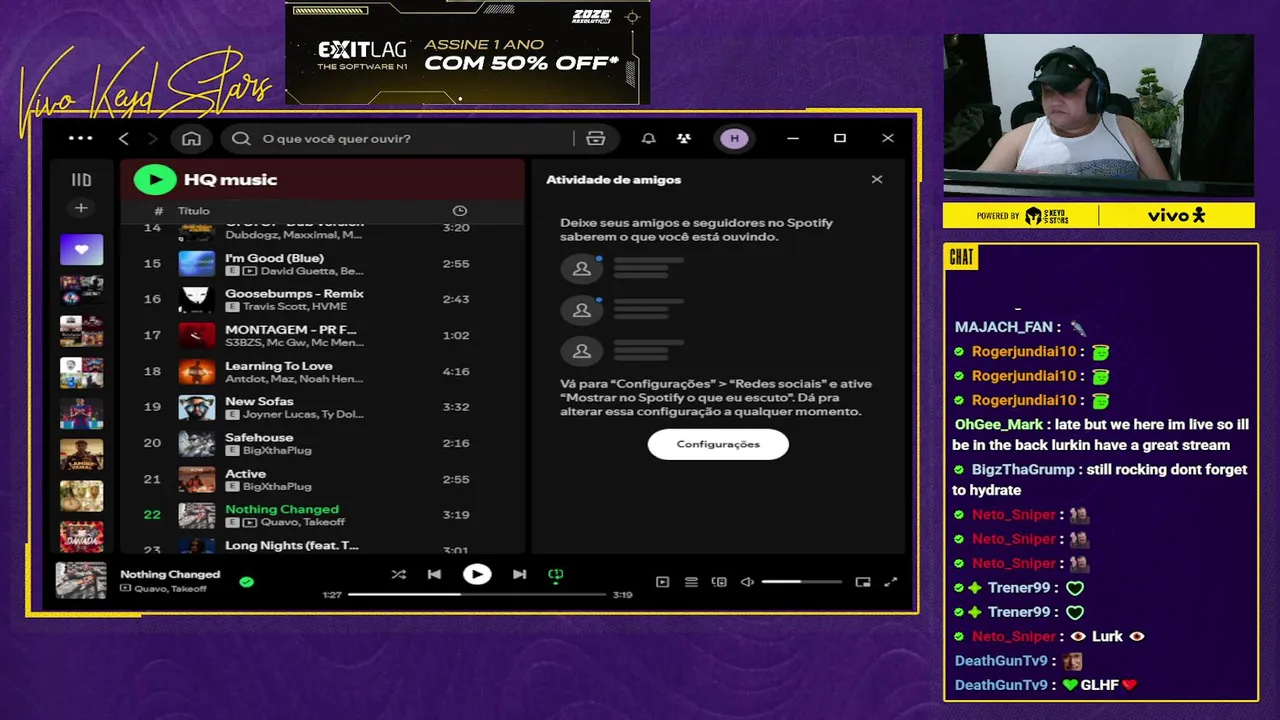Go forward with the right arrow
This screenshot has height=720, width=1280.
(x=153, y=138)
